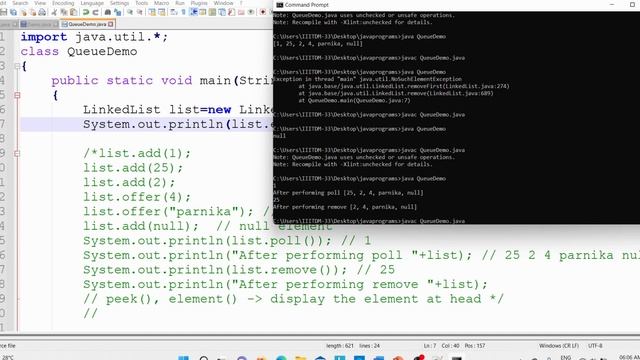The image size is (640, 360).
Task: Select the QueueDemo.java tab
Action: pyautogui.click(x=87, y=24)
